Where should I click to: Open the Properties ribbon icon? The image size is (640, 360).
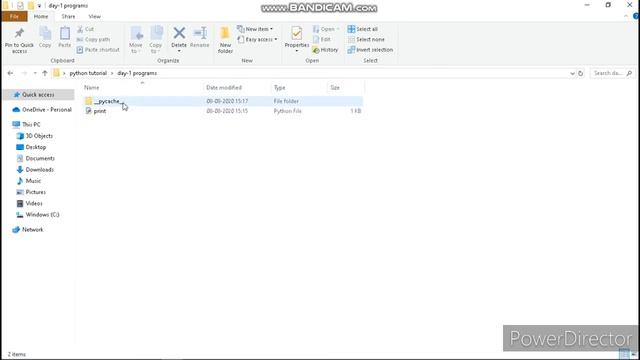297,33
